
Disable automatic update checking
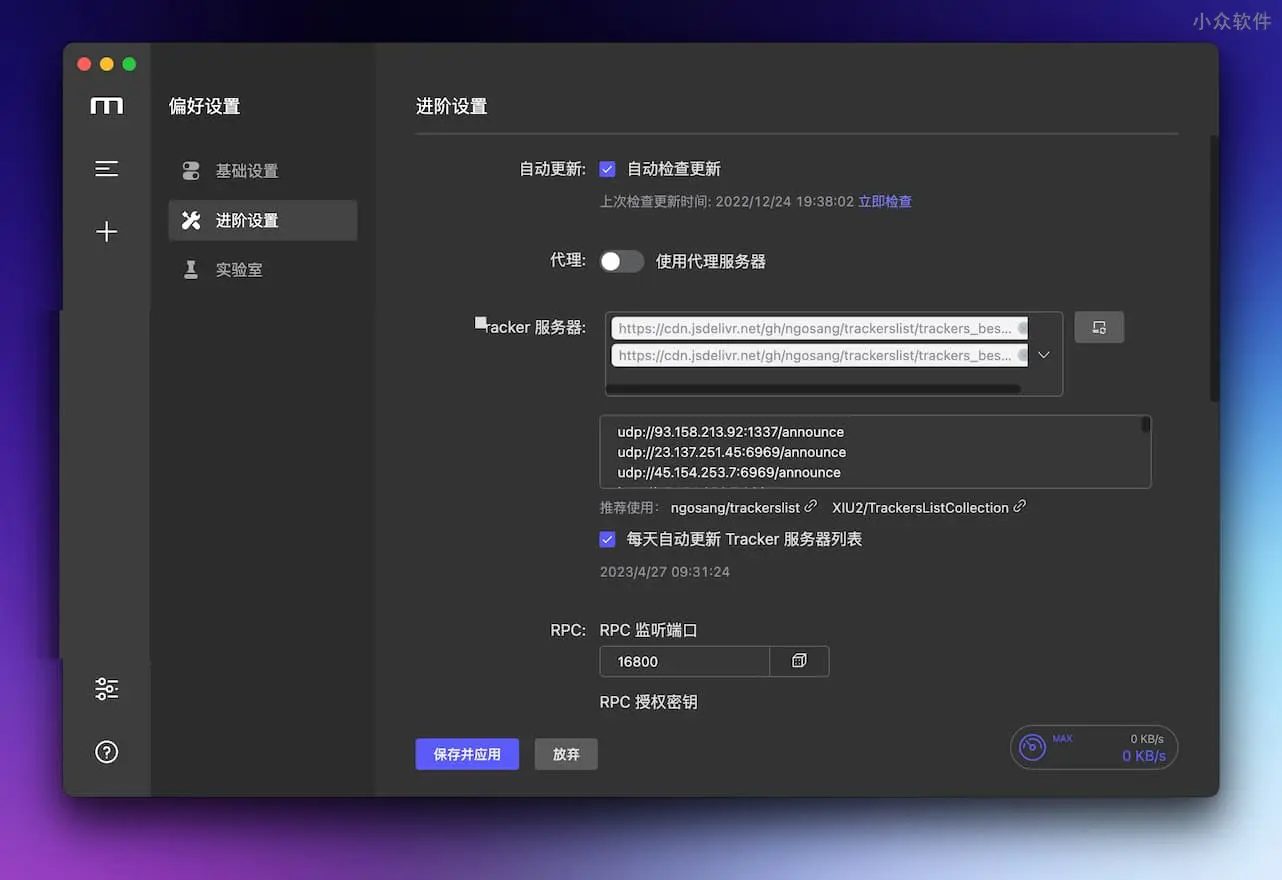pos(607,168)
